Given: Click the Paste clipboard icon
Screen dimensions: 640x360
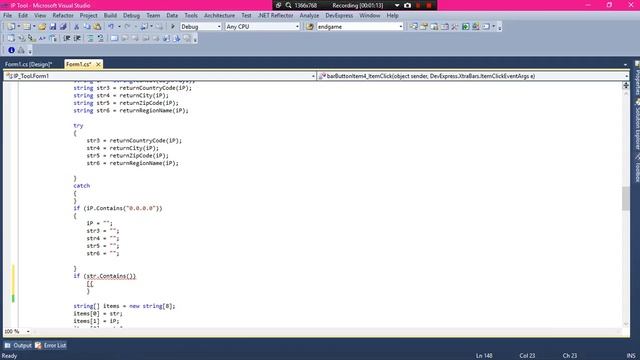Looking at the screenshot, I should coord(97,27).
